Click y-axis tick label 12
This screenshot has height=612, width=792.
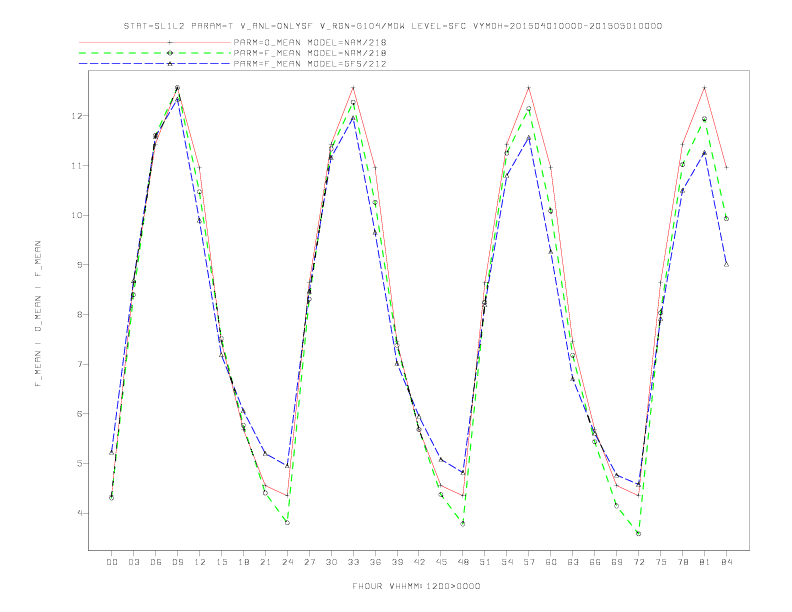pyautogui.click(x=76, y=116)
